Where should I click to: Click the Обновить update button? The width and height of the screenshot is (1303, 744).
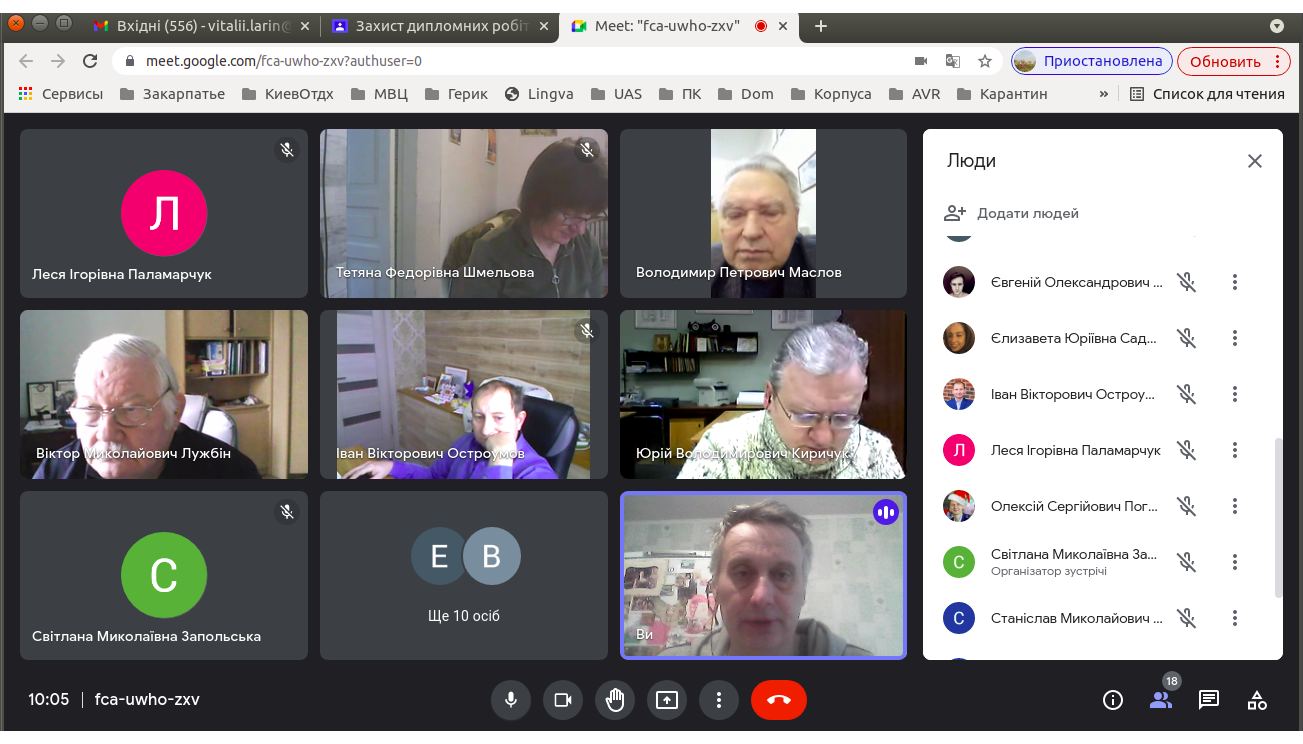point(1234,61)
